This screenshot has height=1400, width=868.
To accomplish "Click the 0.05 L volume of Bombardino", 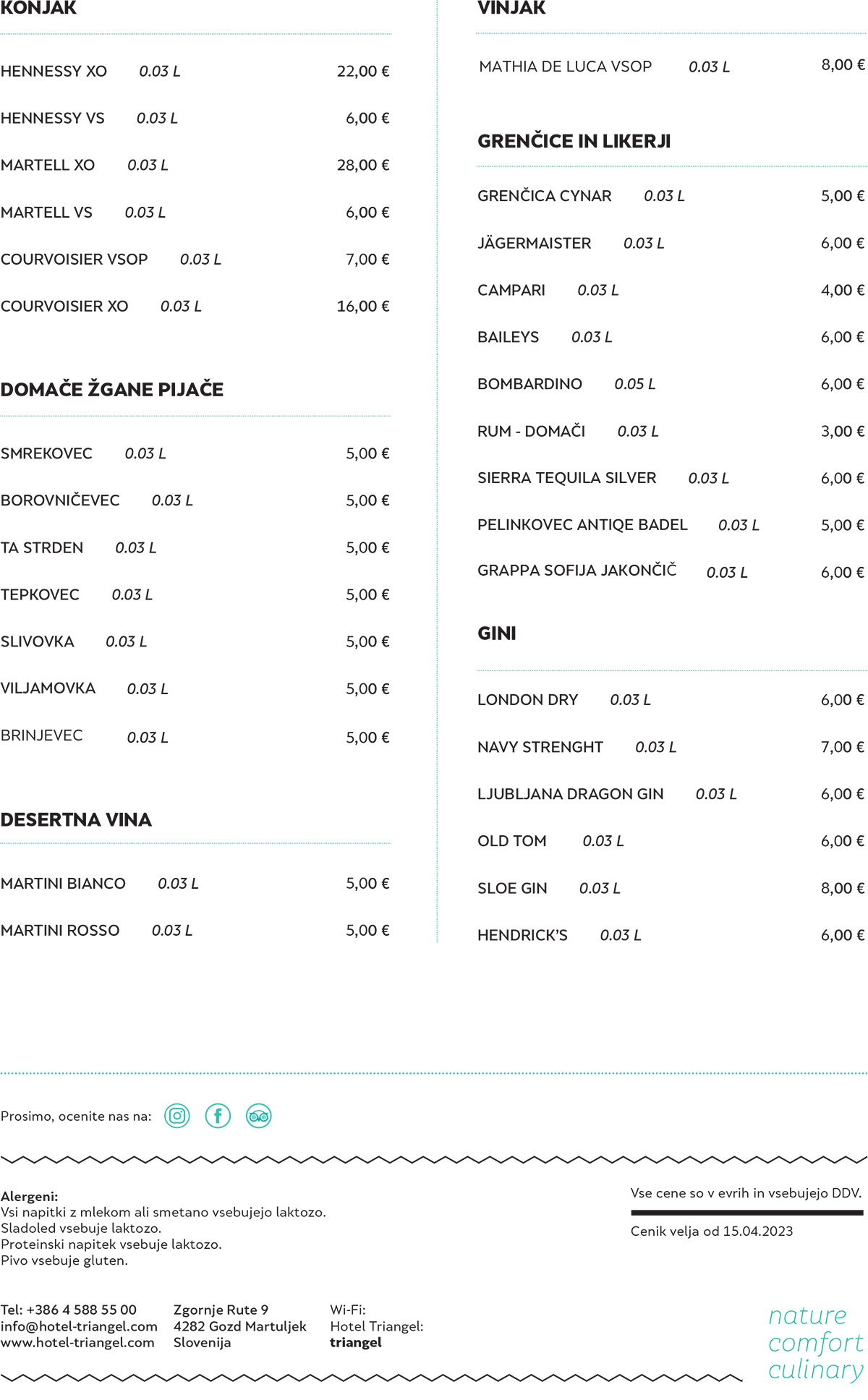I will [x=635, y=385].
